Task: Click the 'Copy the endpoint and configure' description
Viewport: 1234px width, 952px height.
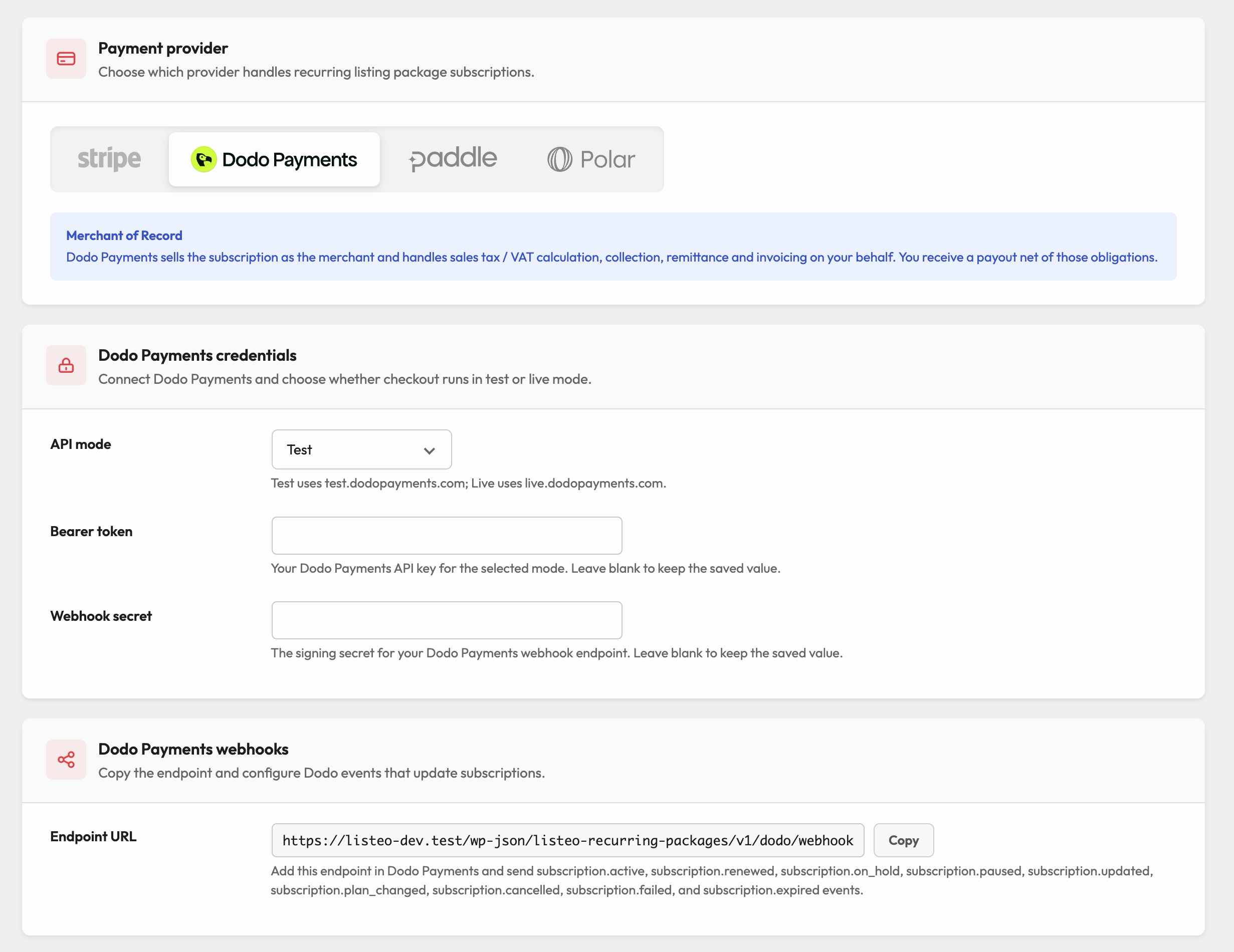Action: coord(321,773)
